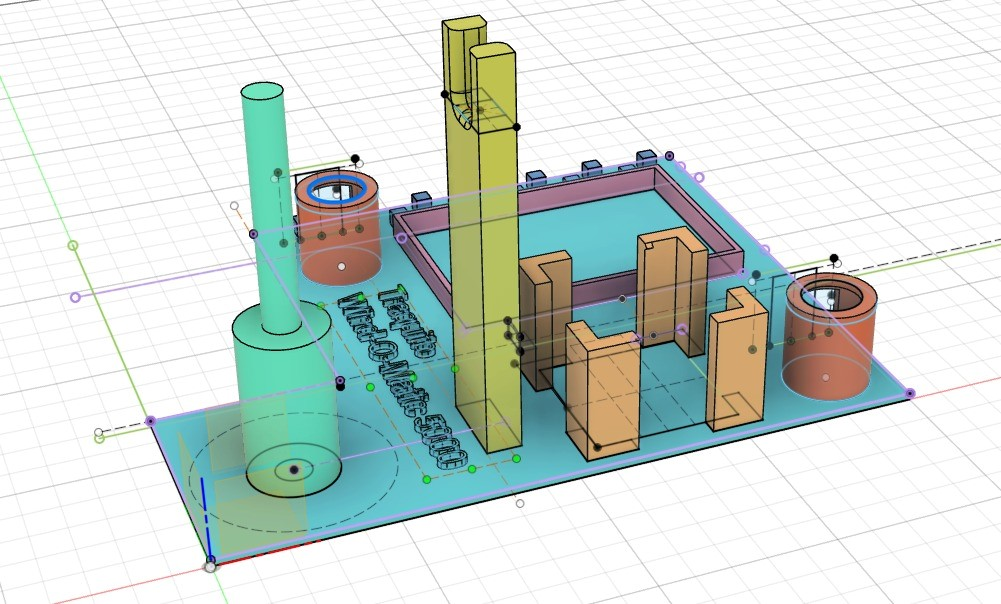Click the wide green cylinder base body
The height and width of the screenshot is (604, 1001).
coord(285,400)
